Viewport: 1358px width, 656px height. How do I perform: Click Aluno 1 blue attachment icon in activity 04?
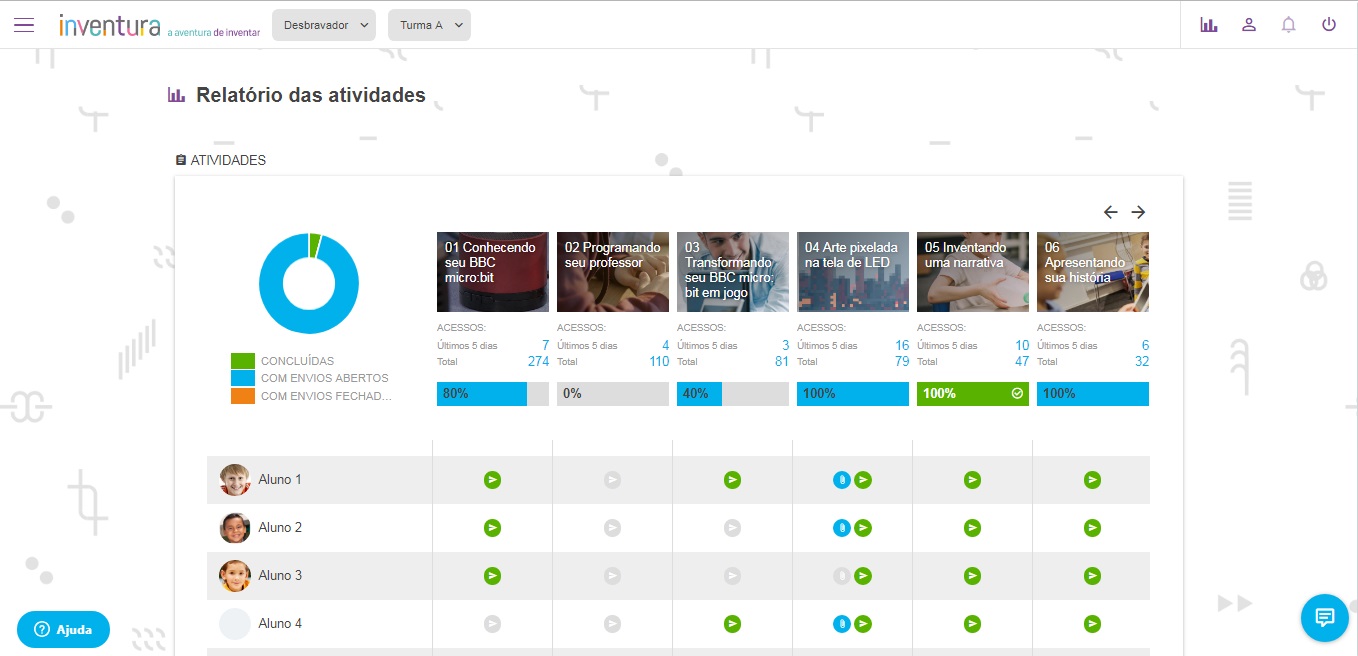pyautogui.click(x=842, y=480)
